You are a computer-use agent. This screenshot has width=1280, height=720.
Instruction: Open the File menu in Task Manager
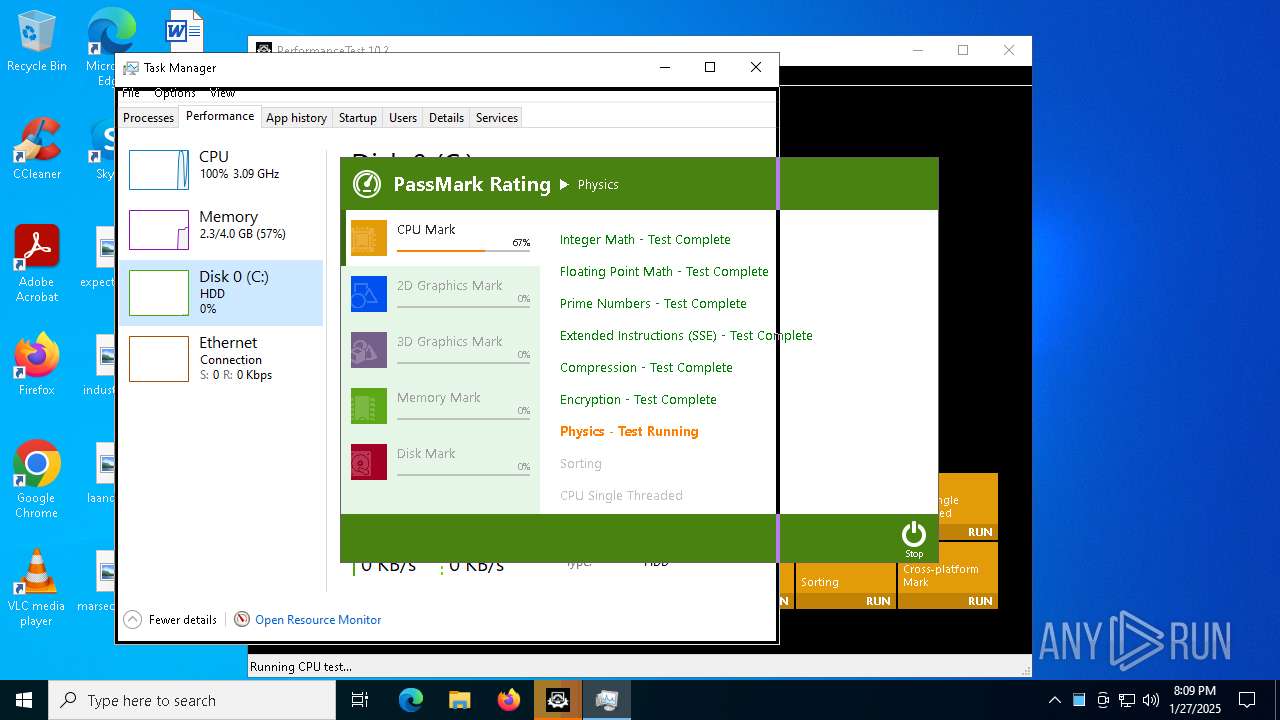click(x=131, y=93)
